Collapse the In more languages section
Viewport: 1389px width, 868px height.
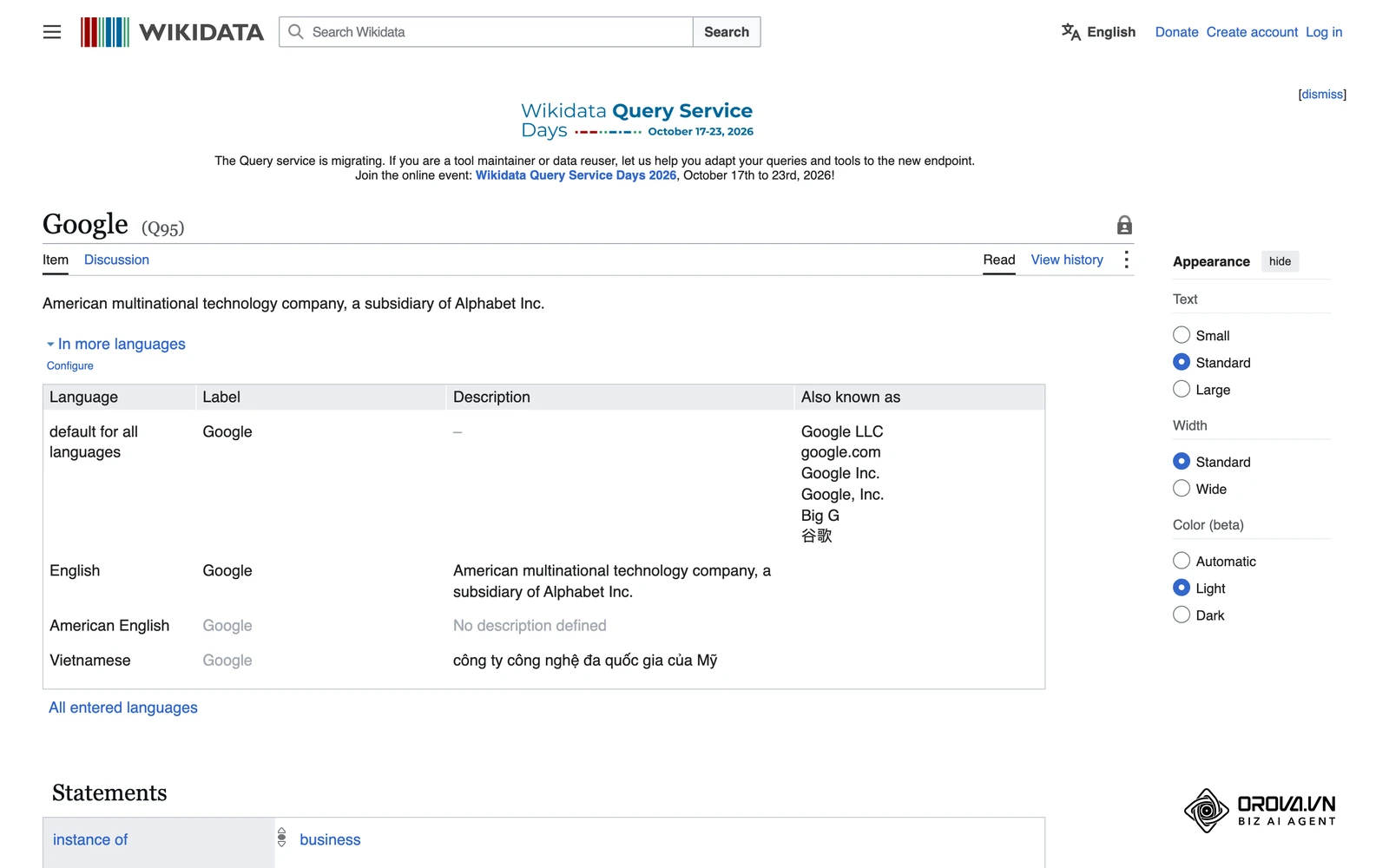click(x=116, y=344)
